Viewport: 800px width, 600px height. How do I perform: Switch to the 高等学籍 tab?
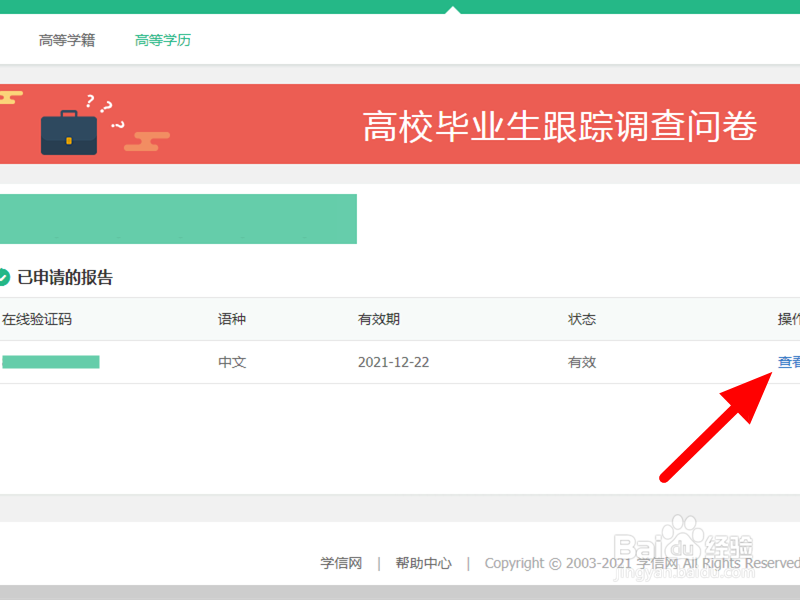click(67, 40)
